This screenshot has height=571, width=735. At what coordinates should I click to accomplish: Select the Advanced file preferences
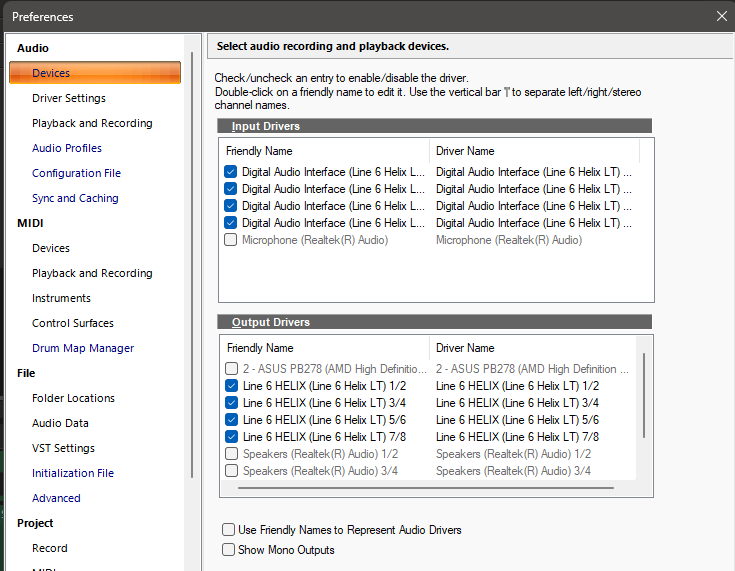point(56,498)
